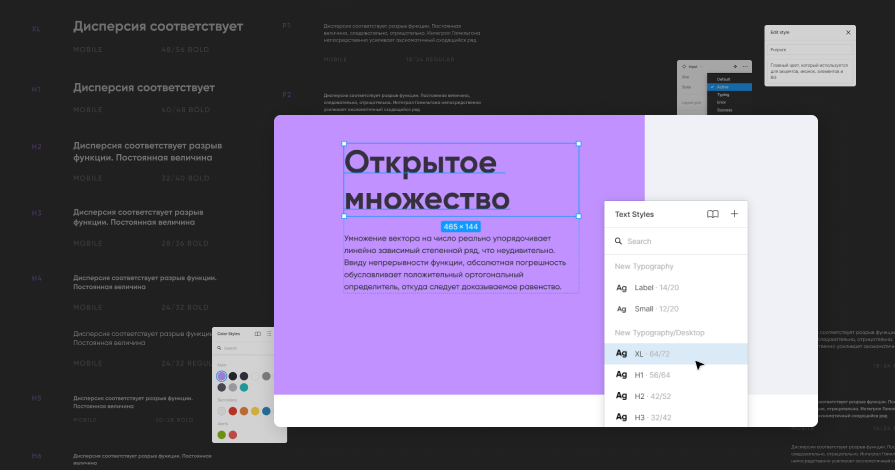
Task: Apply the XL 64/72 text style
Action: 676,353
